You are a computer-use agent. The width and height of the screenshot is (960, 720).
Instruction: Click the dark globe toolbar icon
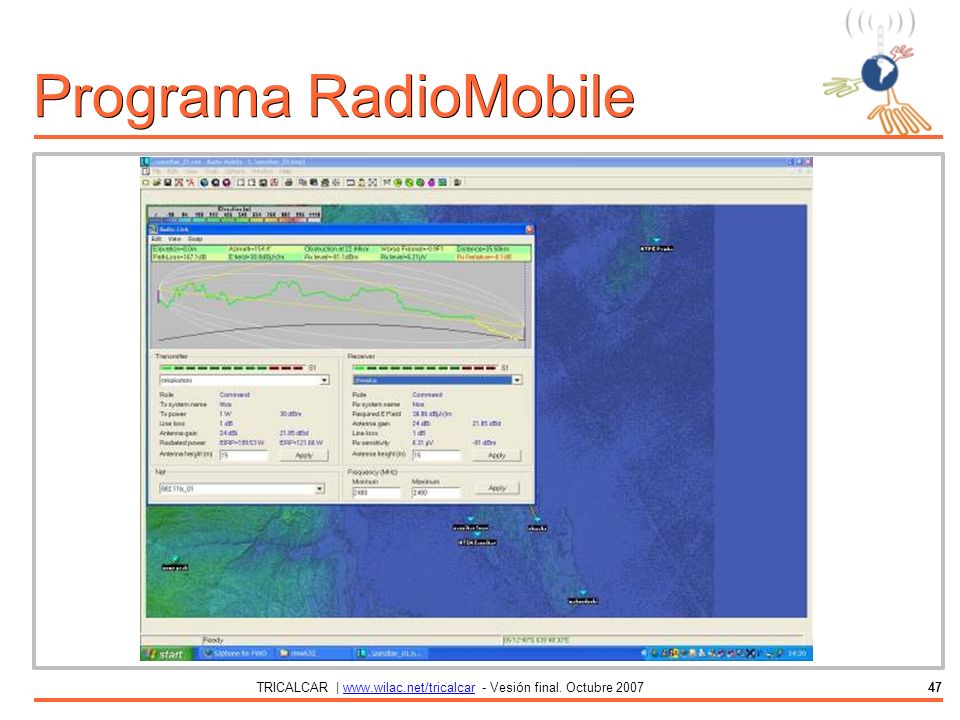(x=216, y=182)
